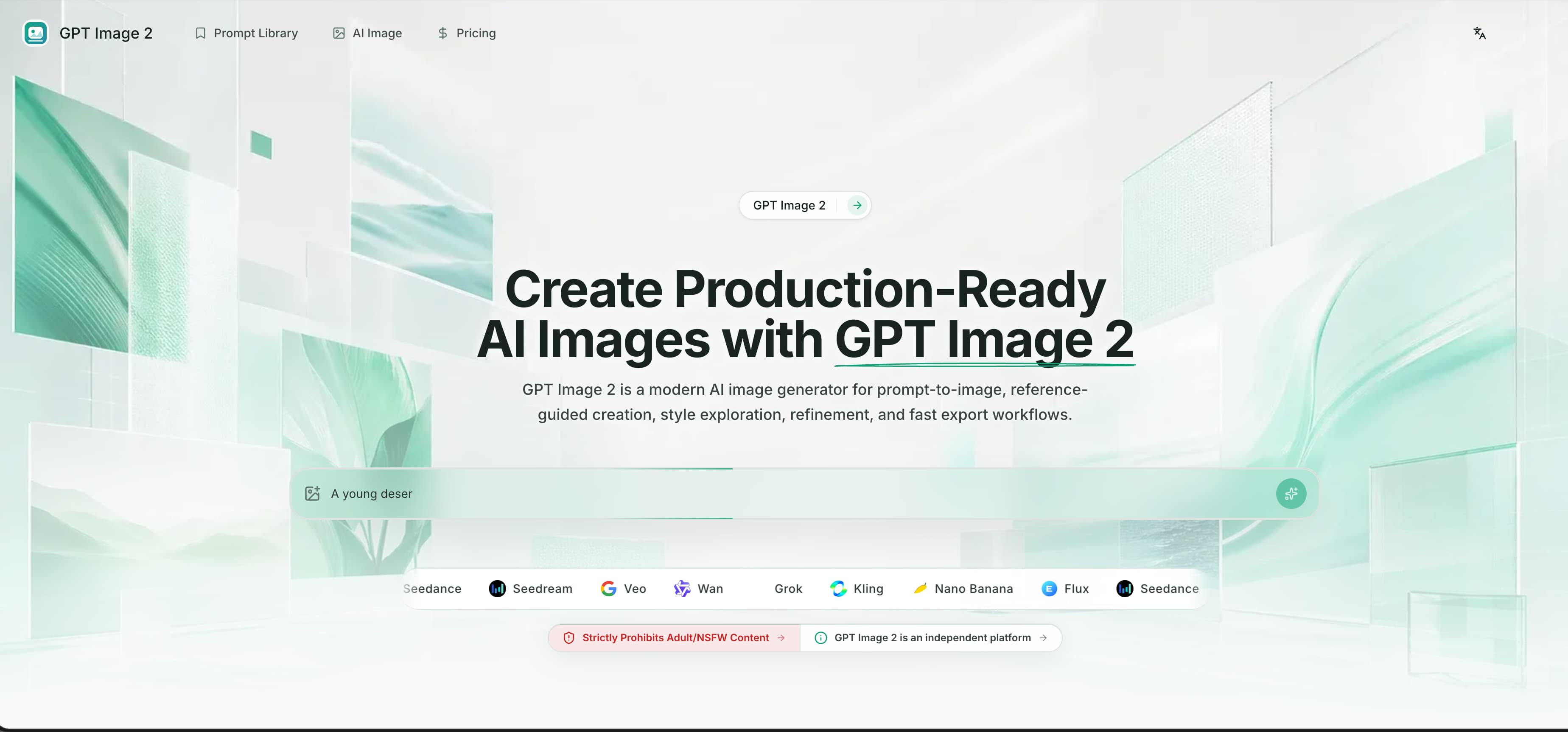1568x732 pixels.
Task: Click the blue Flux logo icon
Action: tap(1050, 588)
